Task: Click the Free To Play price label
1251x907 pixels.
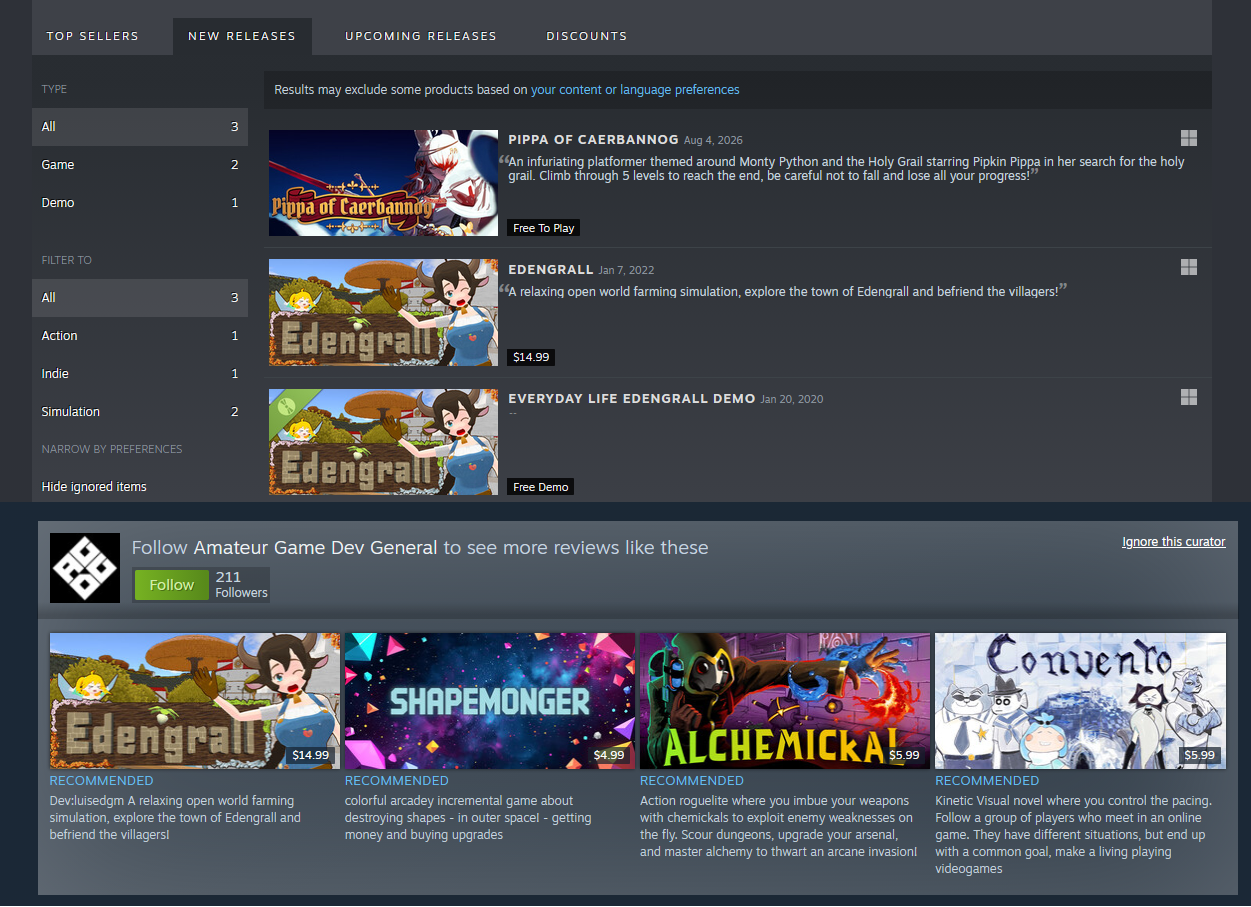Action: click(x=543, y=228)
